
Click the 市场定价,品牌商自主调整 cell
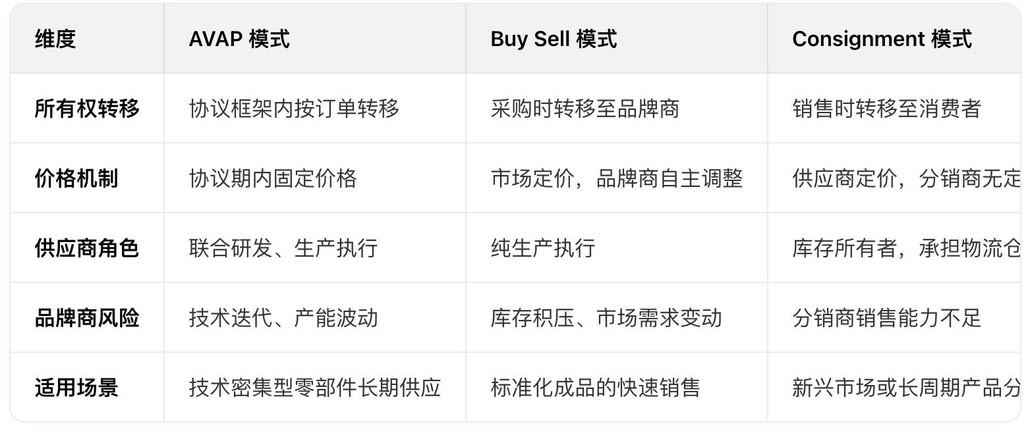tap(617, 179)
